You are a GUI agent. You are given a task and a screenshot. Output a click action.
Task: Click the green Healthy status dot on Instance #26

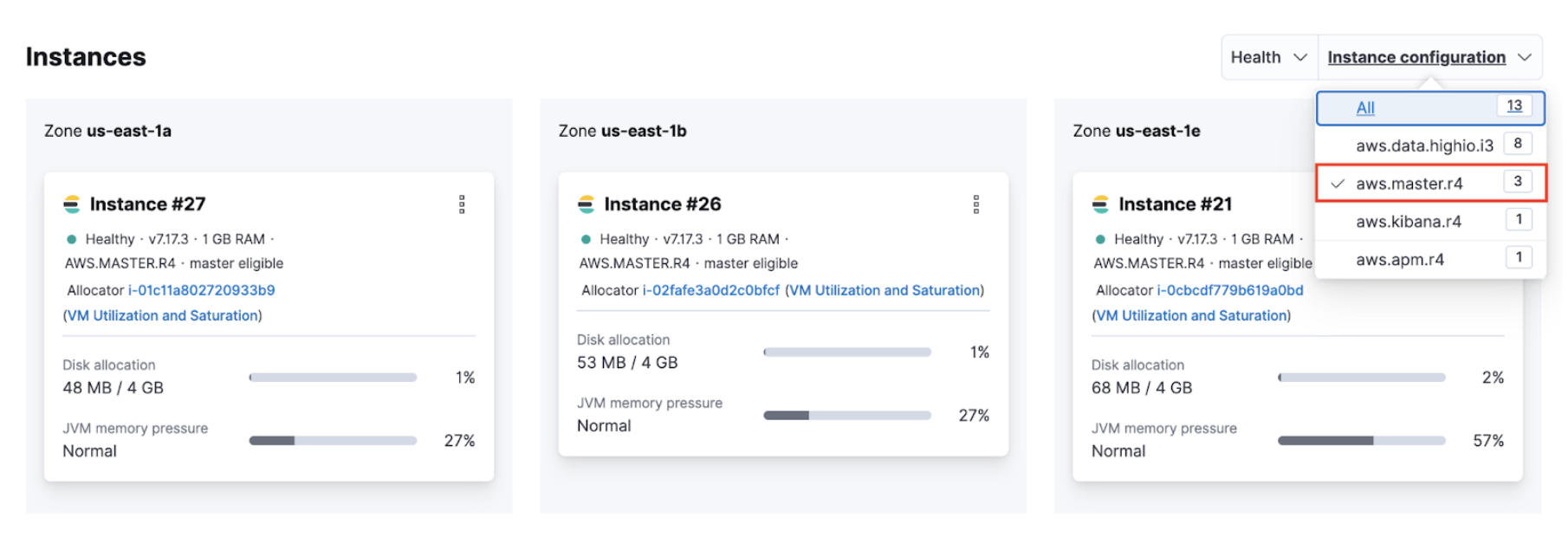pos(584,239)
